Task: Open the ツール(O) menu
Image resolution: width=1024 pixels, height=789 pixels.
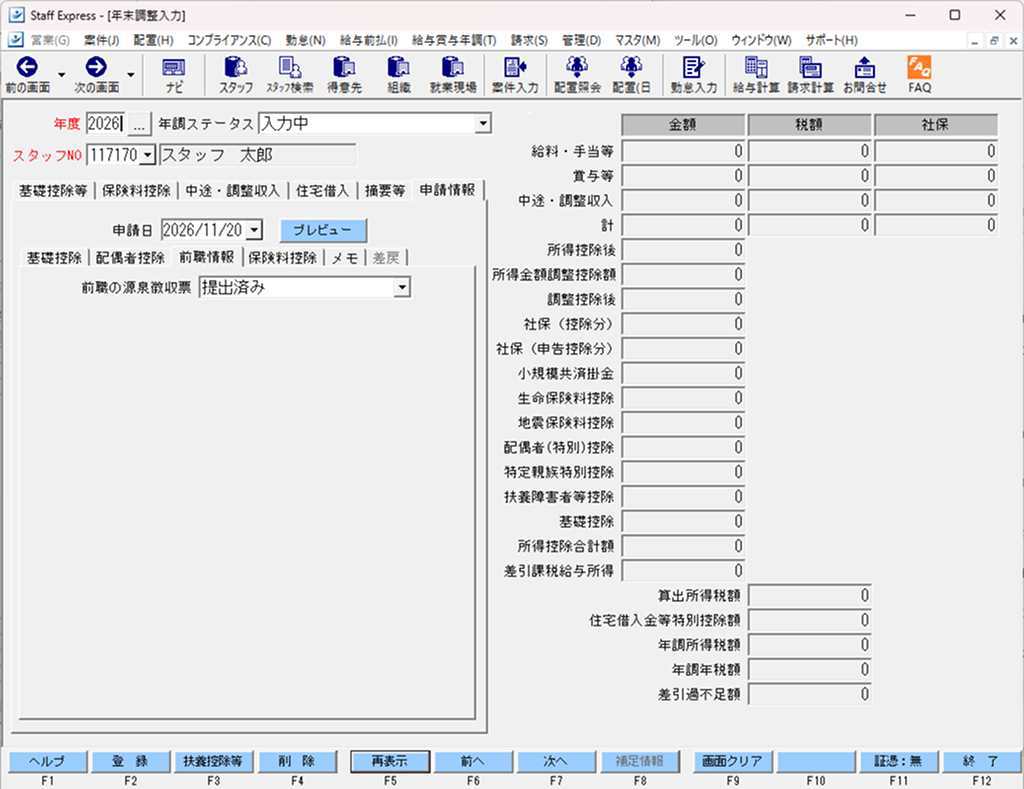Action: (696, 40)
